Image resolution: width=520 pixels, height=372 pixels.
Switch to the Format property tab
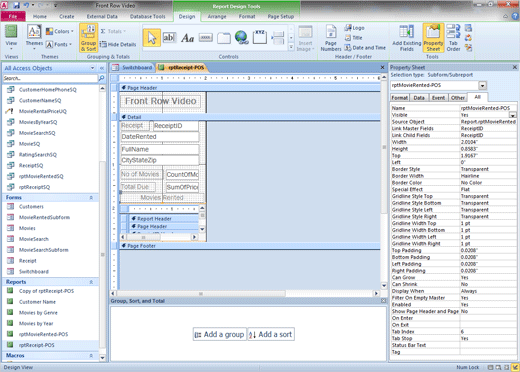tap(400, 98)
